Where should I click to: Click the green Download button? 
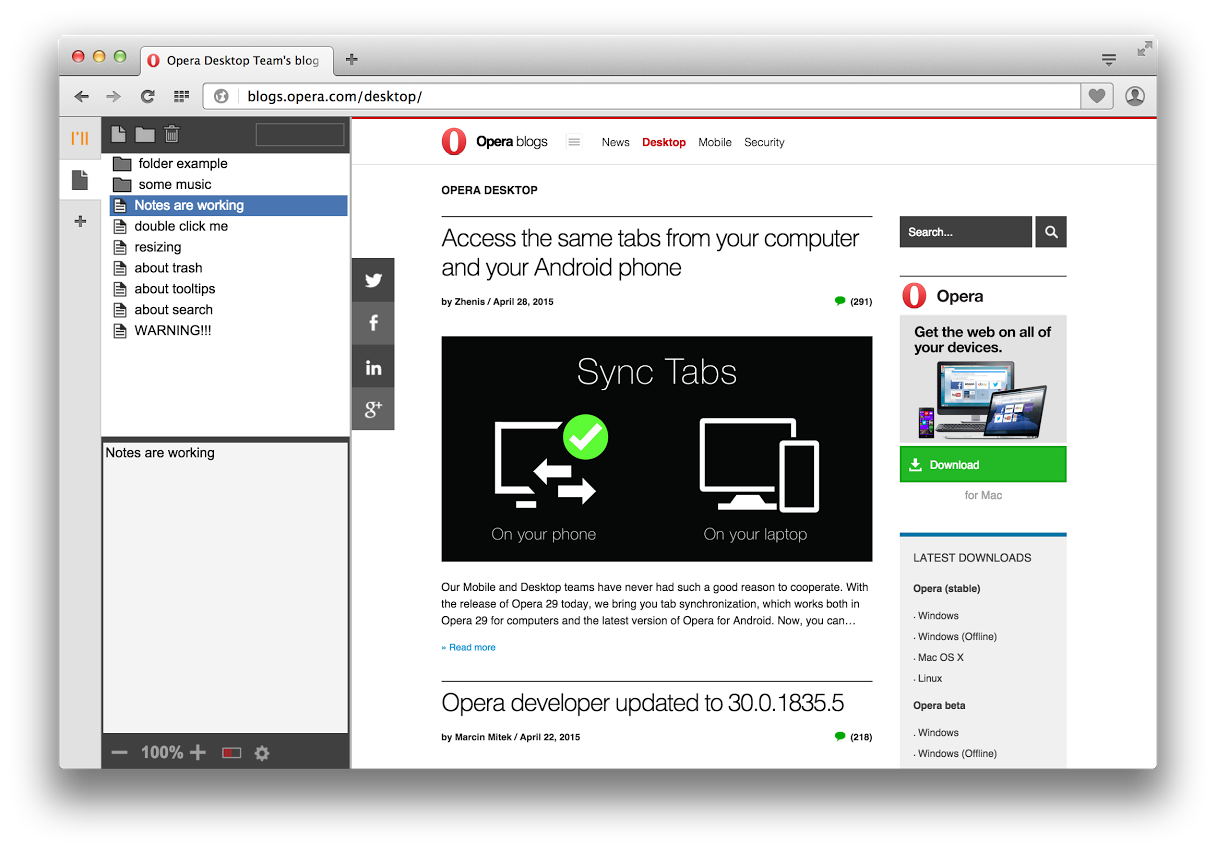coord(982,464)
